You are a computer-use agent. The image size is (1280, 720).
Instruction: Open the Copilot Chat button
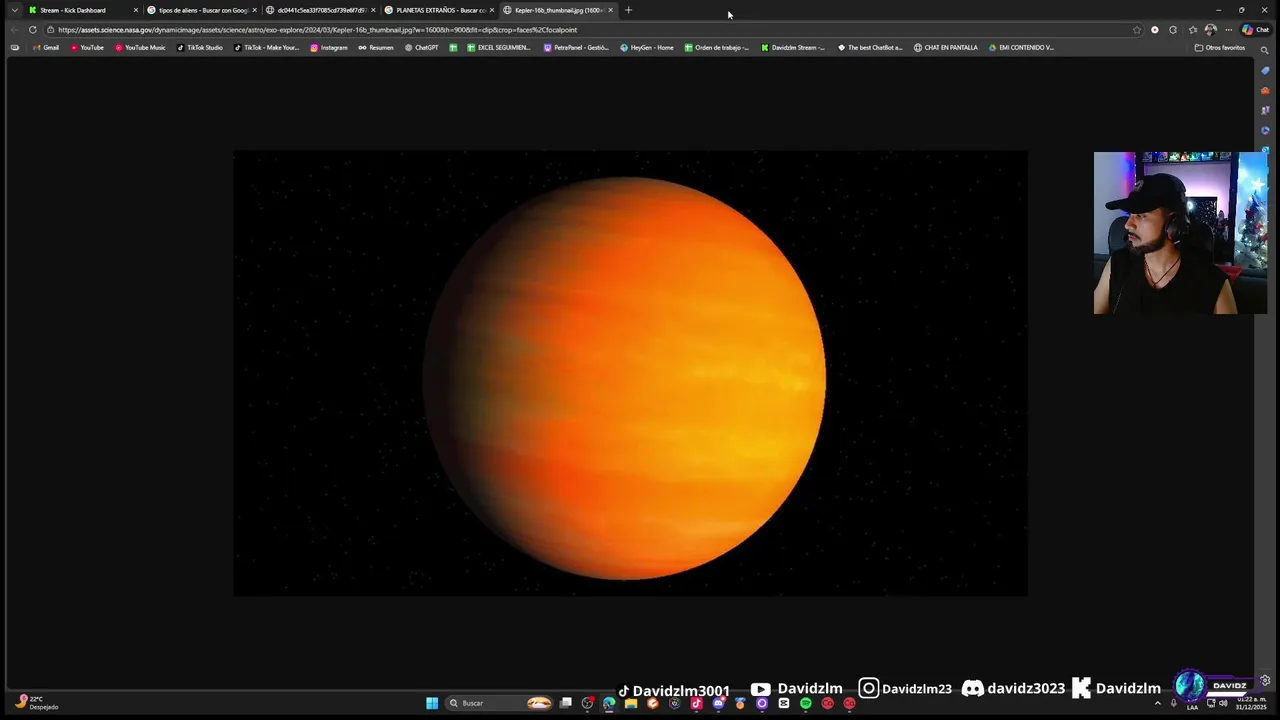(1255, 30)
